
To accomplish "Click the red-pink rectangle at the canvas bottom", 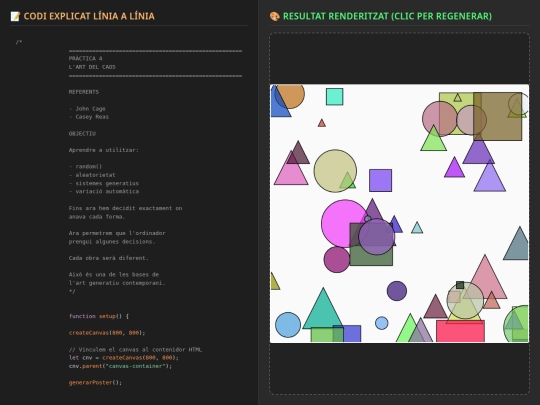I will pos(460,331).
